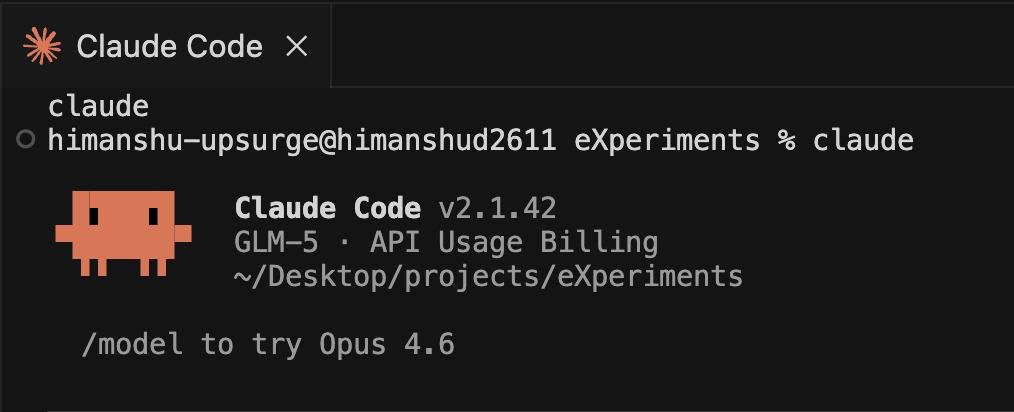1014x412 pixels.
Task: Click the v2.1.42 version number
Action: (x=497, y=208)
